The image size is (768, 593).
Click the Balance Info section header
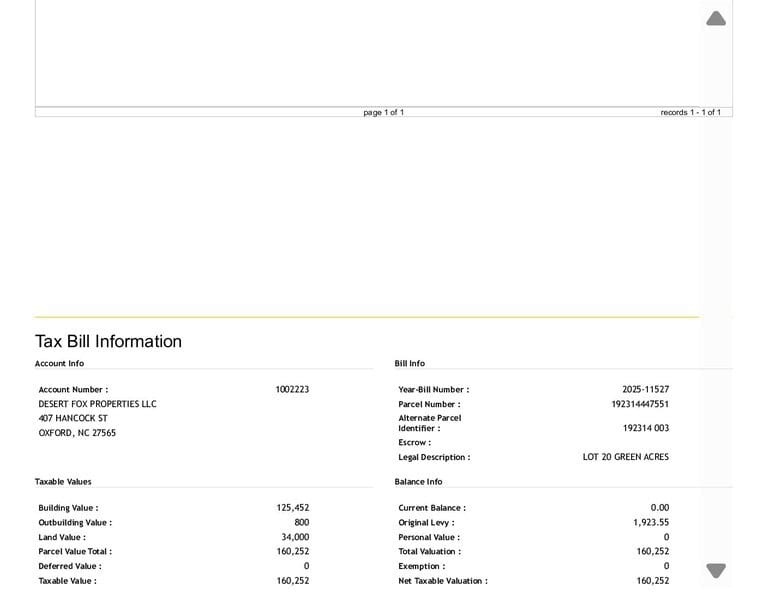pyautogui.click(x=418, y=481)
